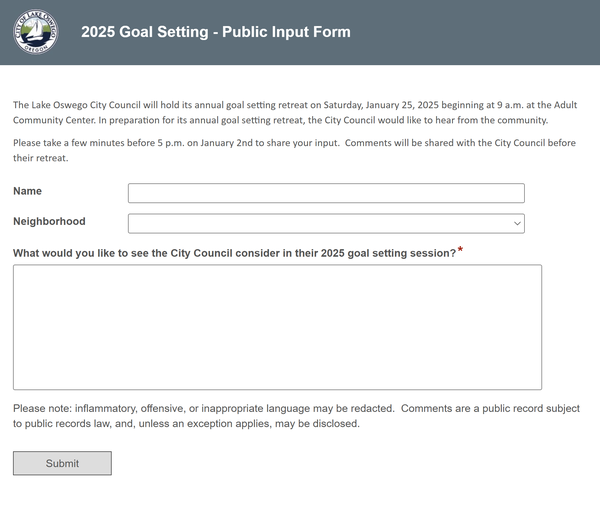Submit the public input form
Image resolution: width=600 pixels, height=508 pixels.
pyautogui.click(x=62, y=463)
